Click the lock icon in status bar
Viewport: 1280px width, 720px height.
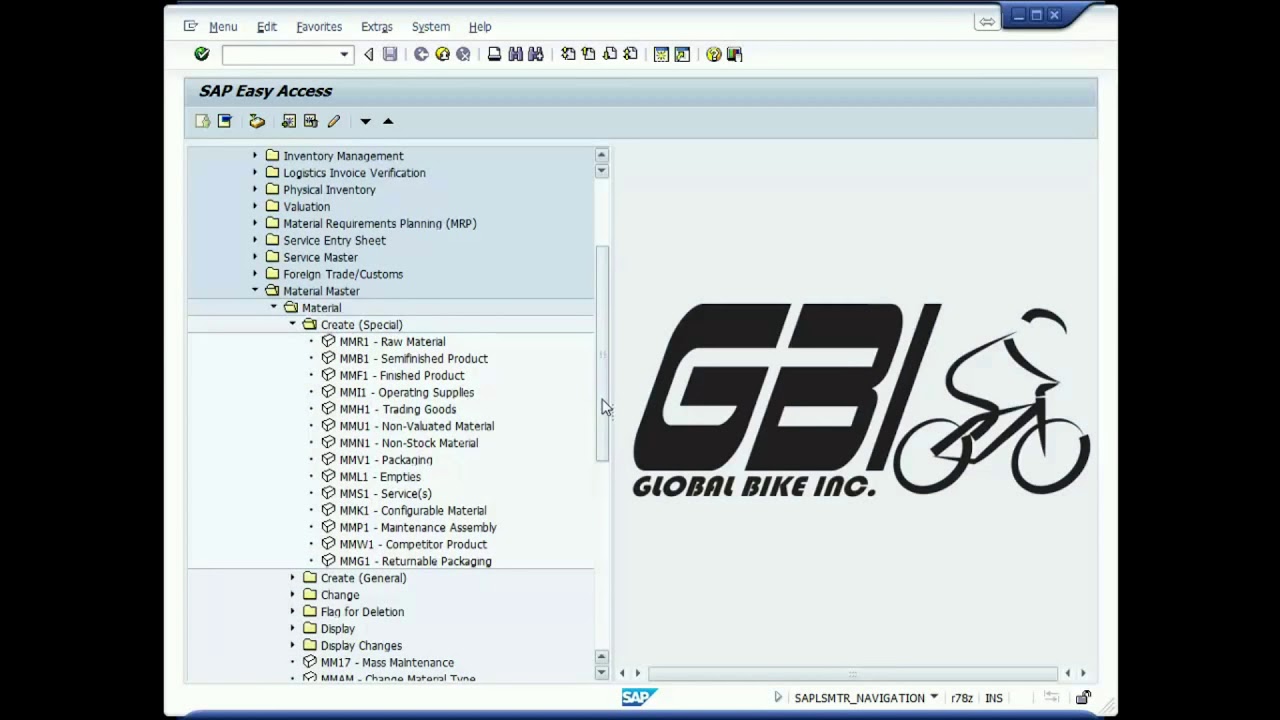[1083, 698]
